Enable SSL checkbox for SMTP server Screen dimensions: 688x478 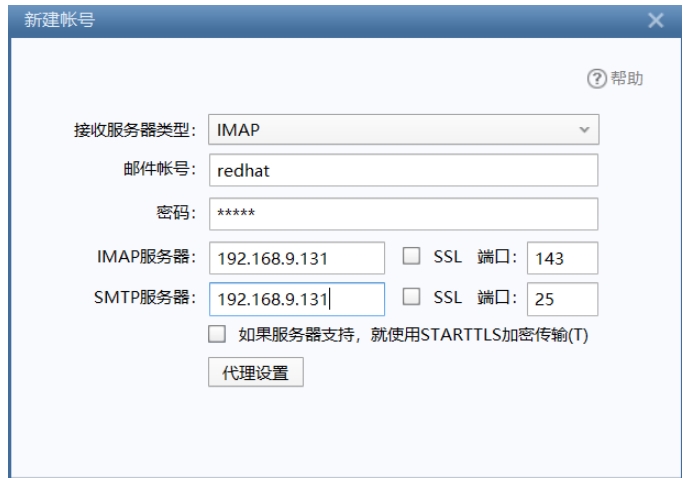click(409, 298)
